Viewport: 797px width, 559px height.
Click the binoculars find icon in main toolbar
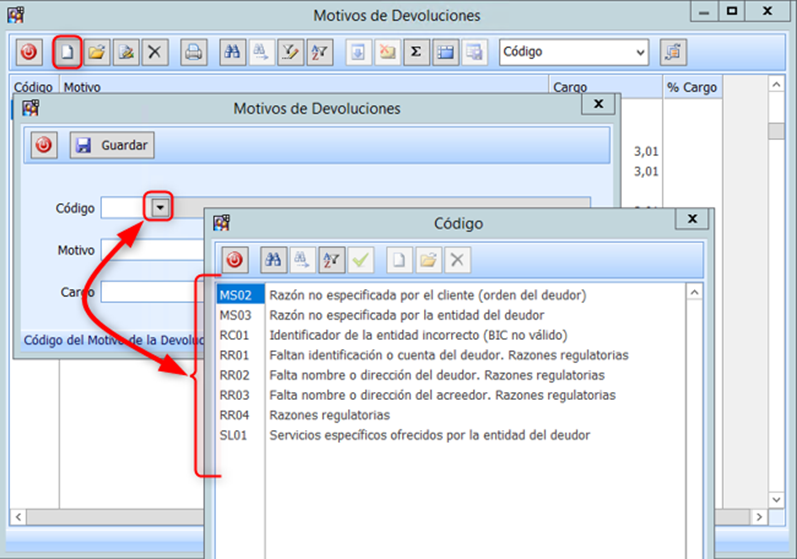click(x=232, y=51)
